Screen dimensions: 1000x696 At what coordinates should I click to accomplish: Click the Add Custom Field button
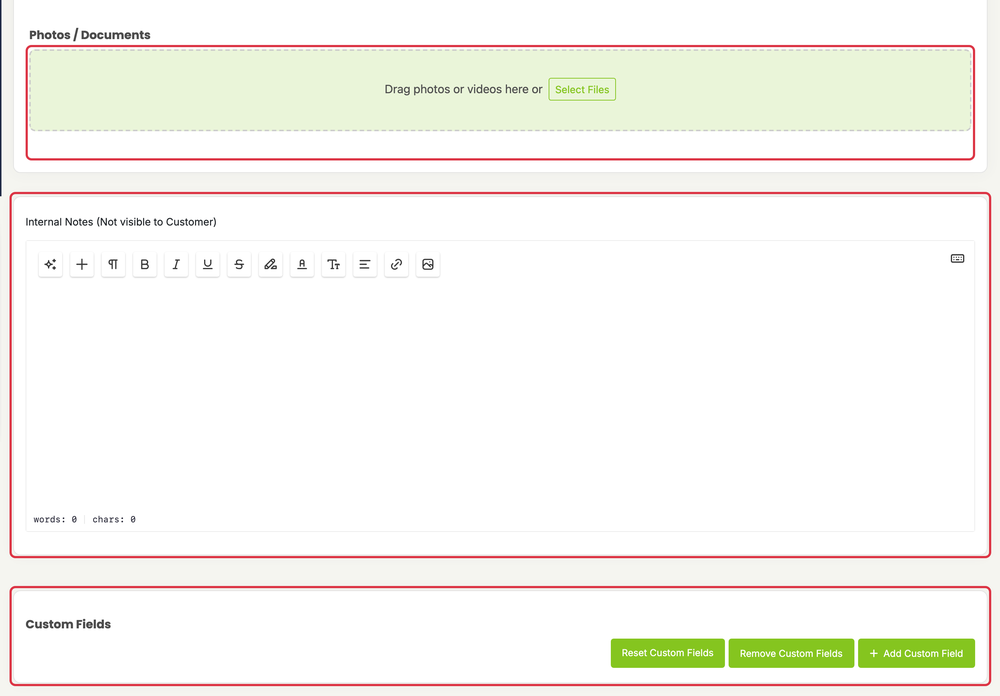916,653
